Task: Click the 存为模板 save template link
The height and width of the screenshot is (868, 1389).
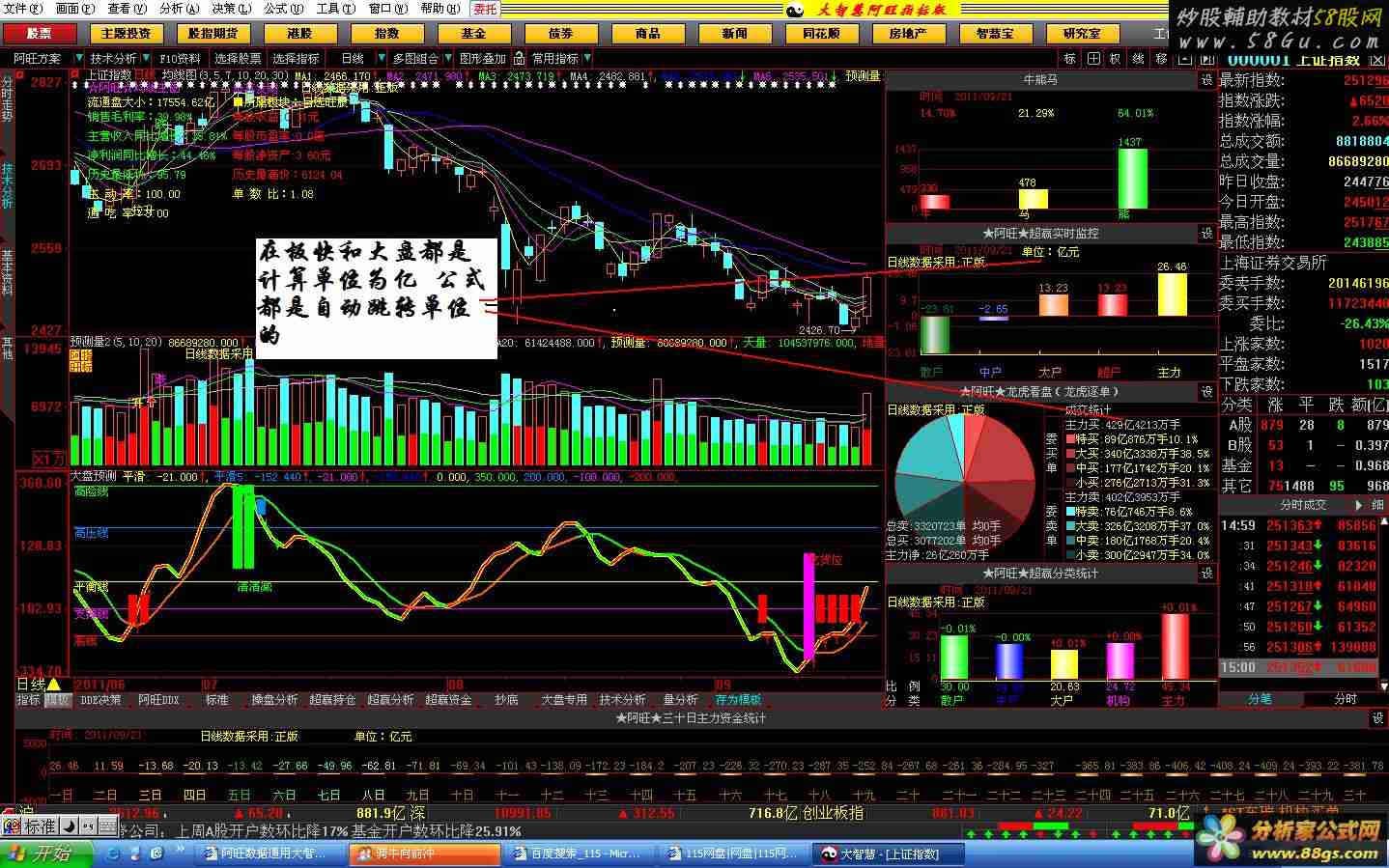Action: tap(738, 699)
